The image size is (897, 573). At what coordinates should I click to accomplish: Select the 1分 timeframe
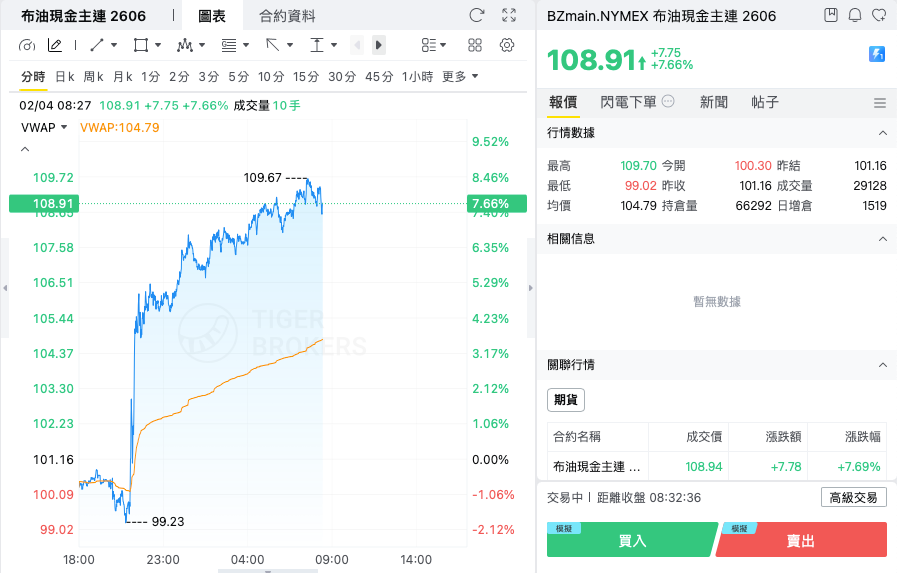click(150, 77)
